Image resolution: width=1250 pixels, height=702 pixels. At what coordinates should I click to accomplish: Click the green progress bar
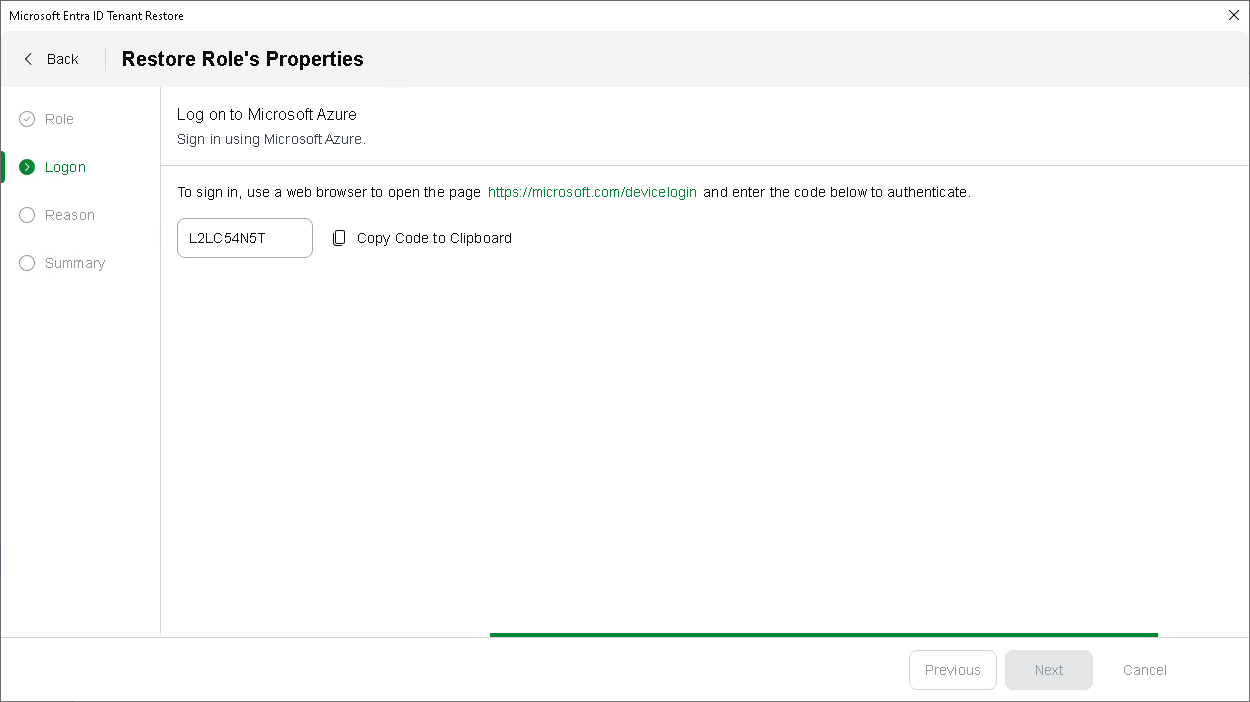tap(823, 634)
